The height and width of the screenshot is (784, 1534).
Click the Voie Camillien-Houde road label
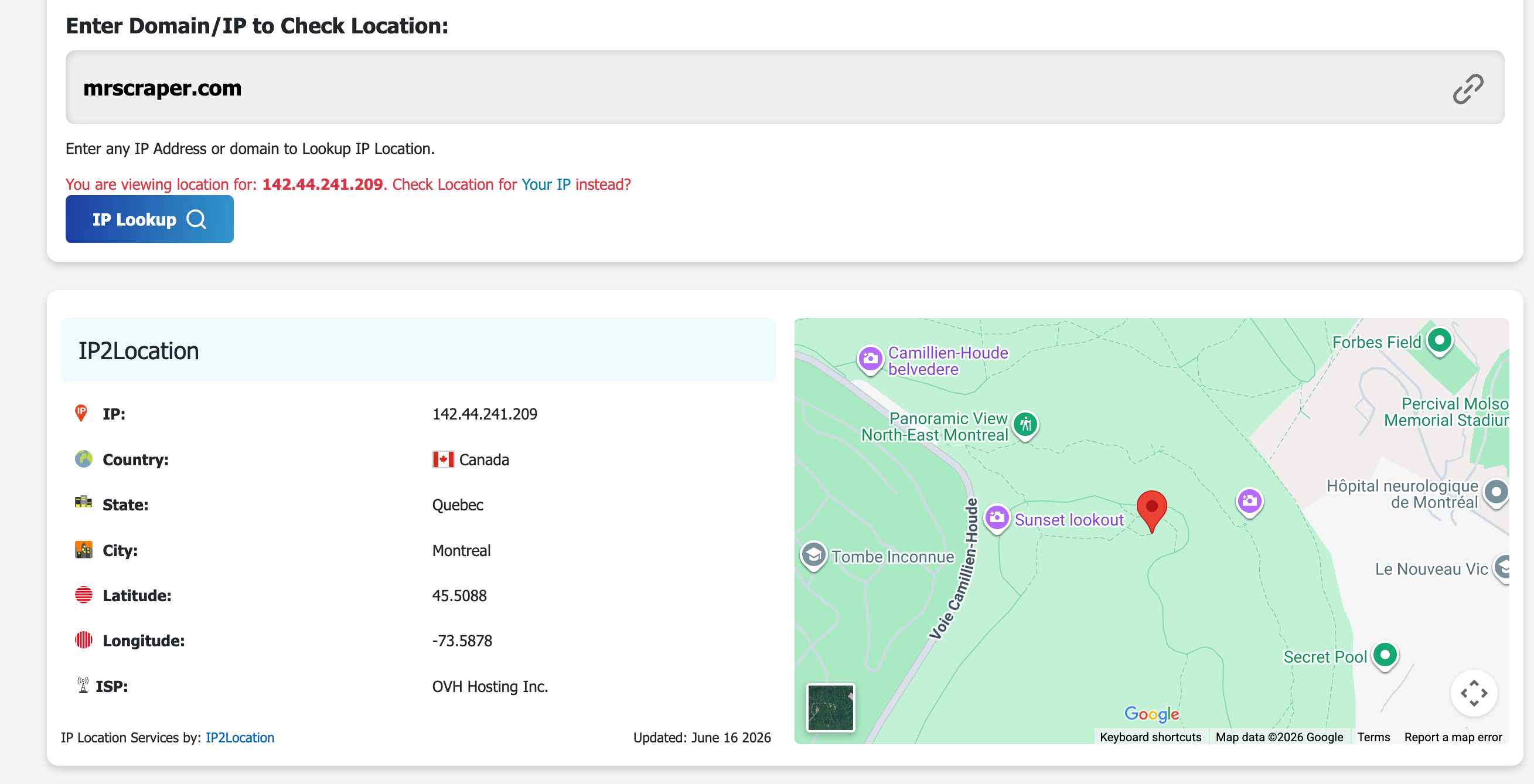[x=955, y=568]
